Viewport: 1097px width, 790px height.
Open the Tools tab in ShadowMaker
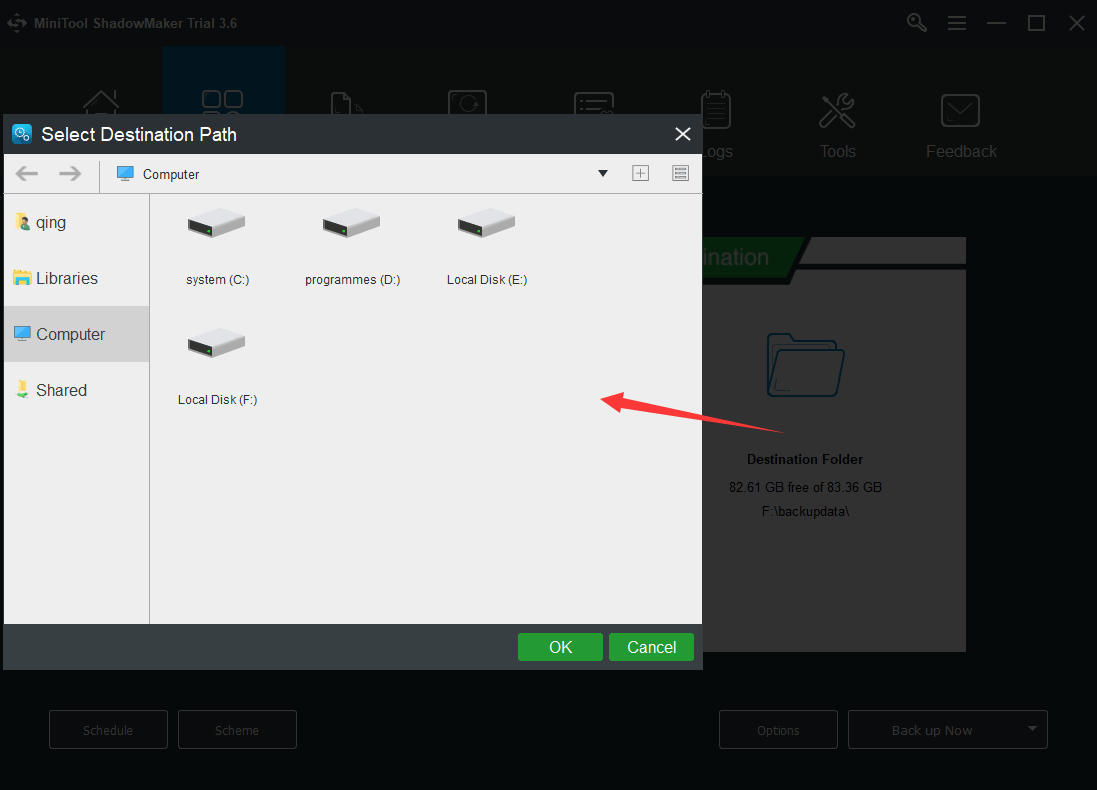837,126
